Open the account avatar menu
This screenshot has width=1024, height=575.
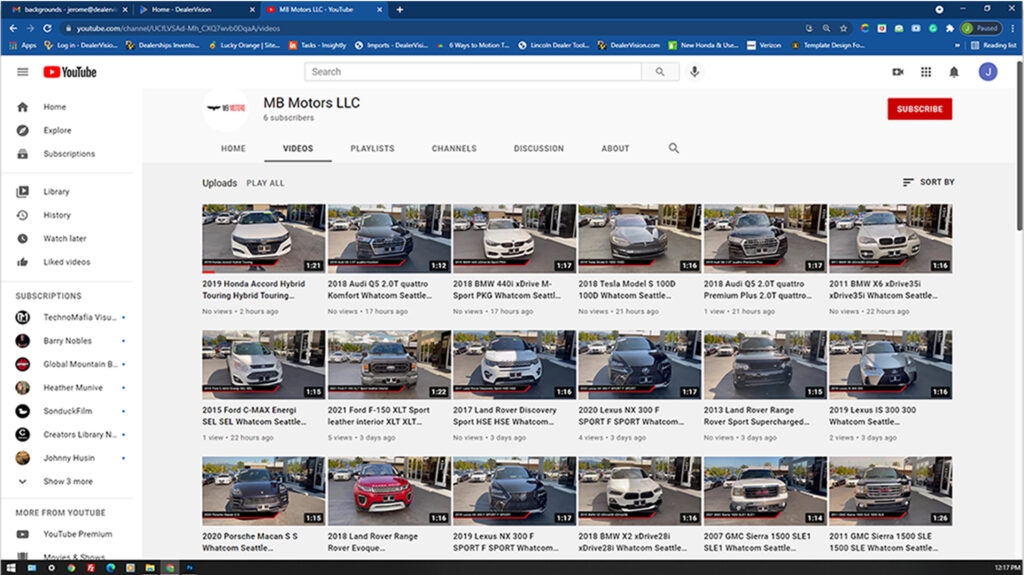point(987,72)
